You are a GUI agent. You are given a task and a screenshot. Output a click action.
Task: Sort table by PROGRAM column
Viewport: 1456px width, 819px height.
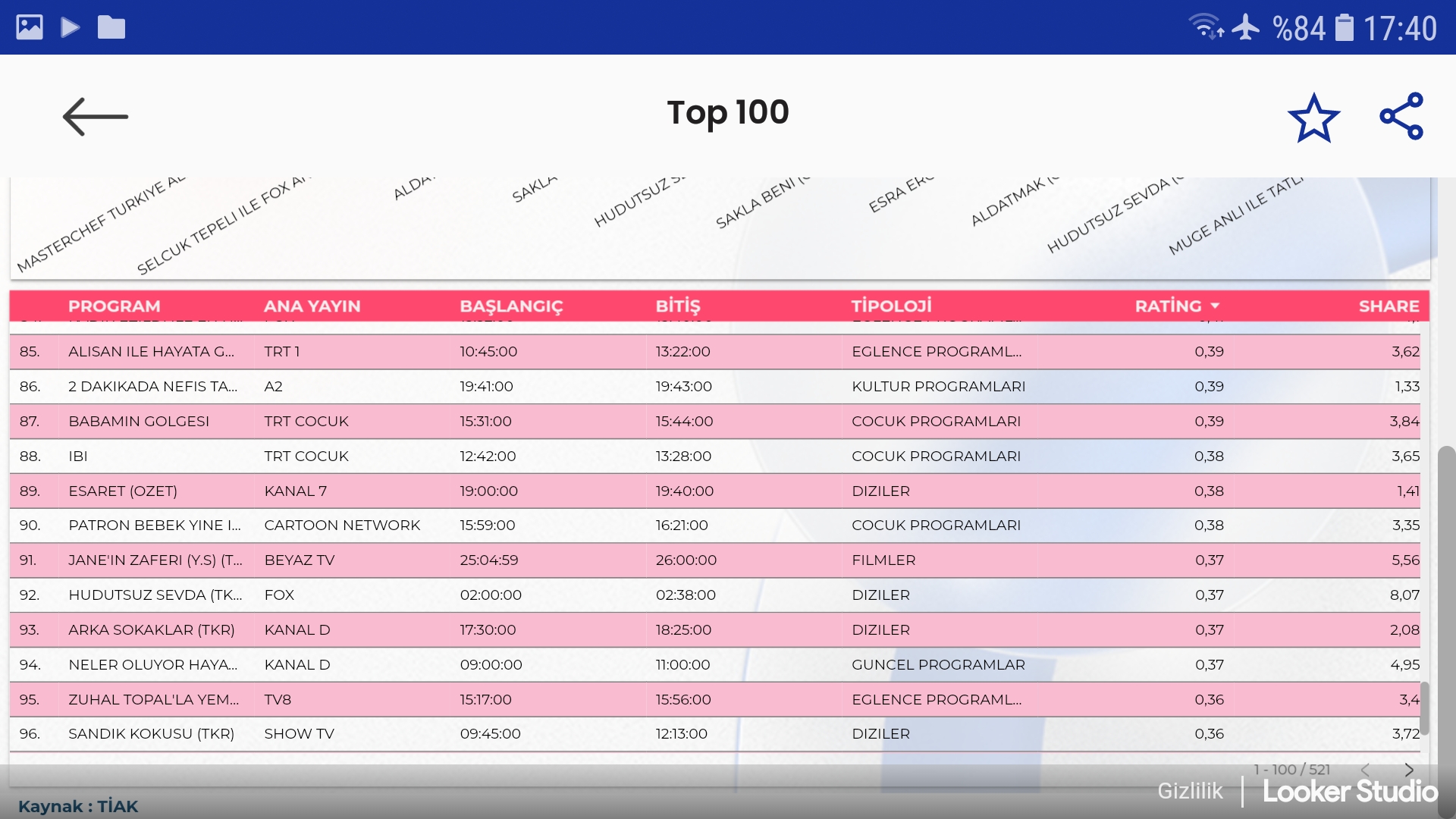point(114,306)
